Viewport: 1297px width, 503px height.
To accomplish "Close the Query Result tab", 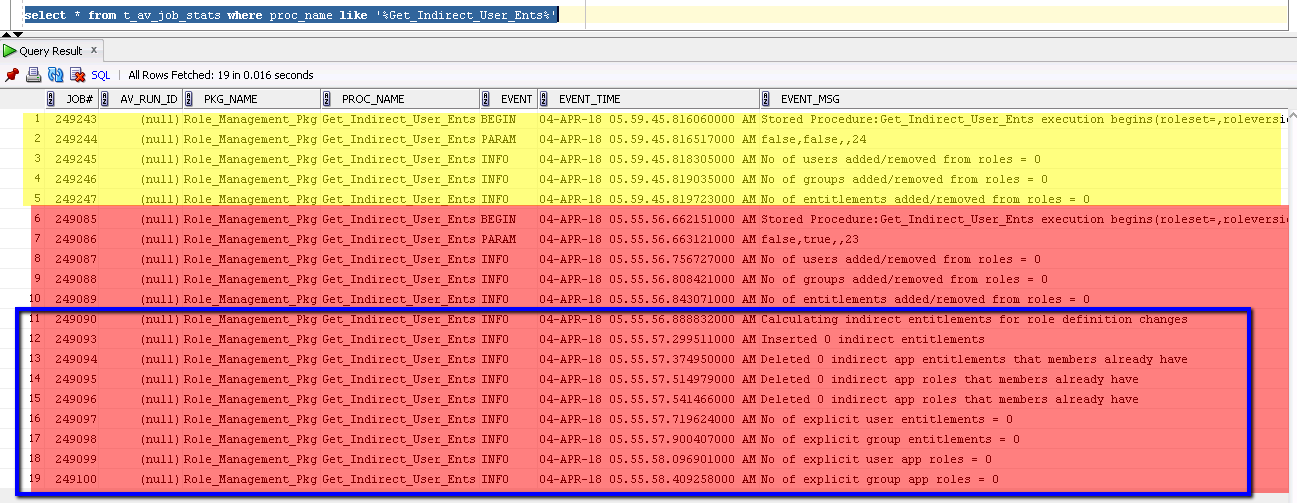I will (x=94, y=50).
